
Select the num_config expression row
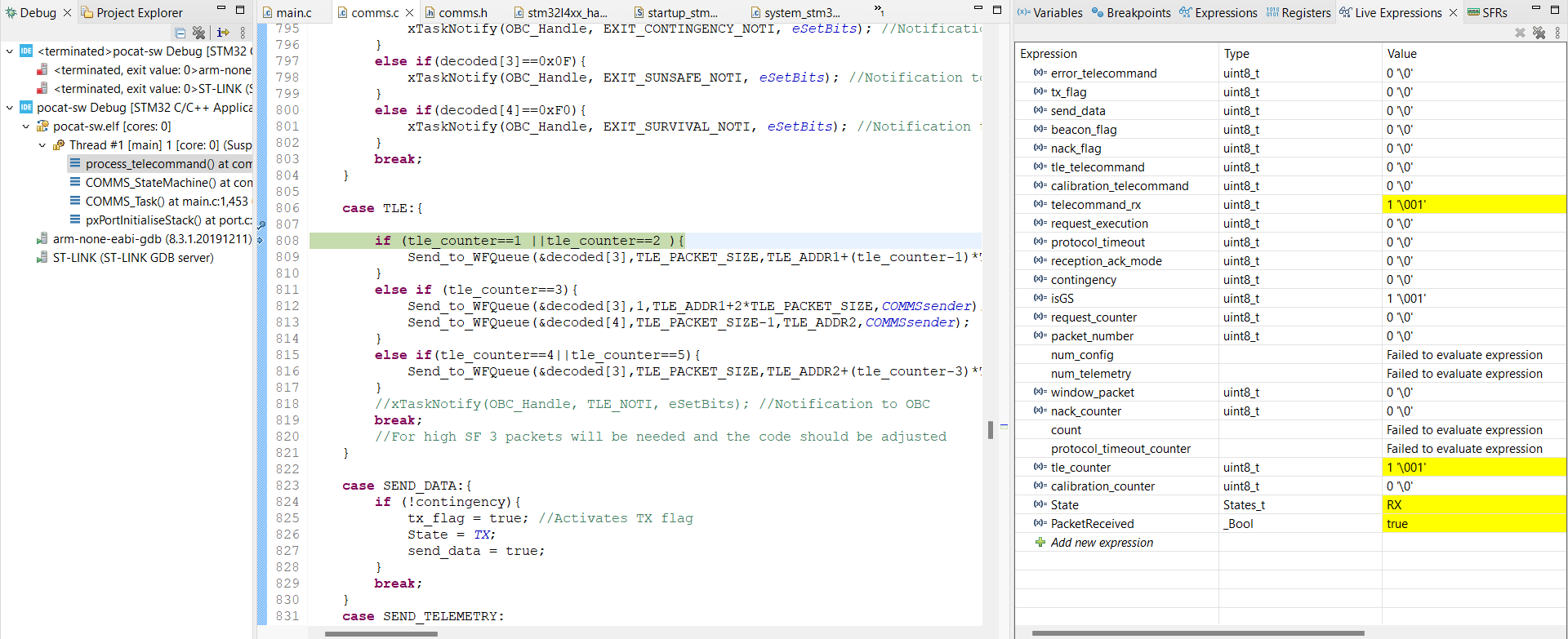pyautogui.click(x=1290, y=354)
